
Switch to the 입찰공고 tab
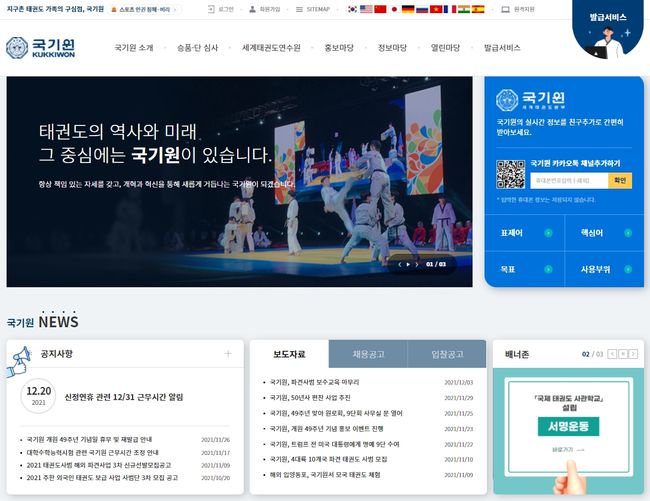446,354
